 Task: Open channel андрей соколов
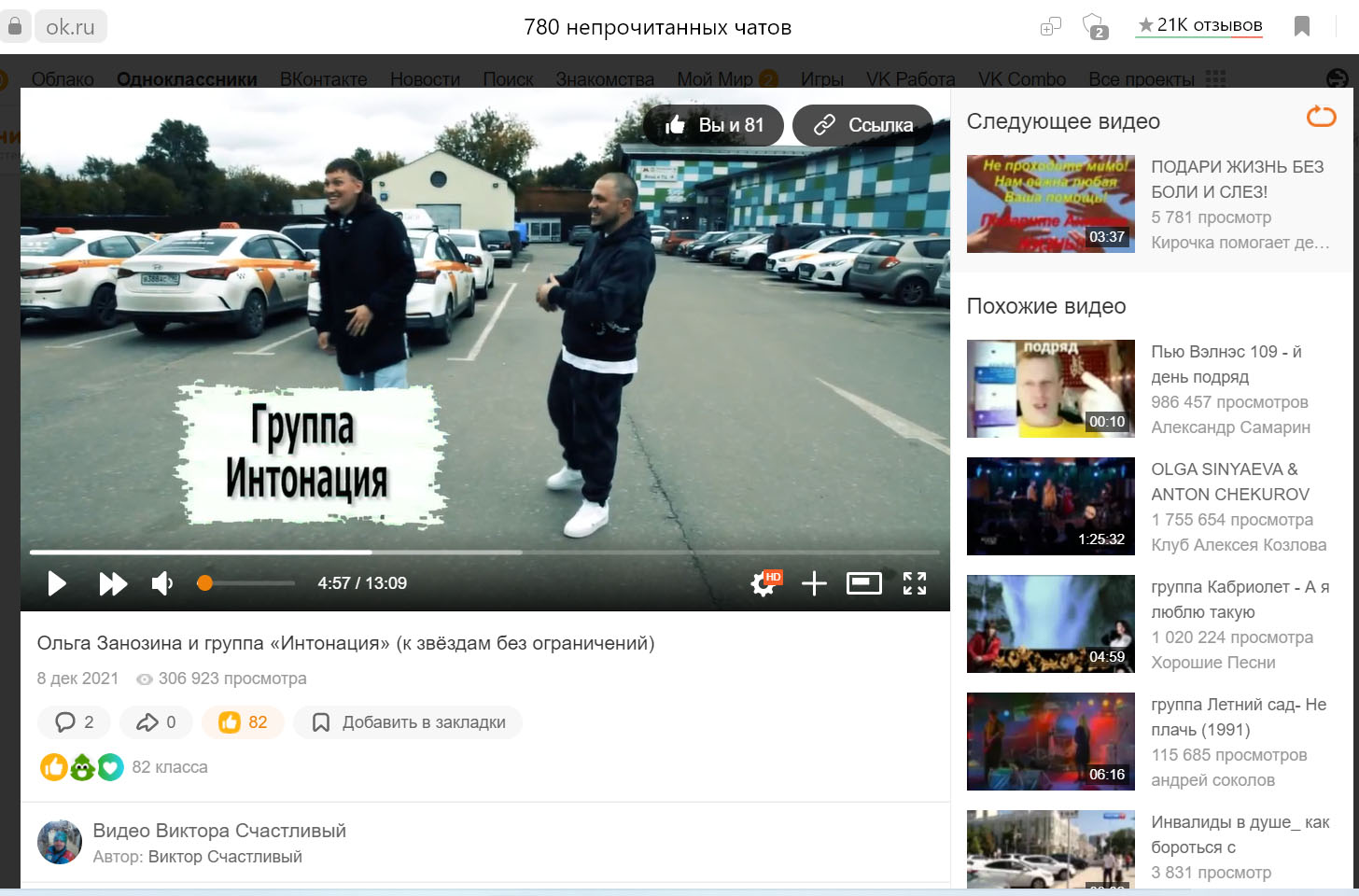tap(1212, 780)
